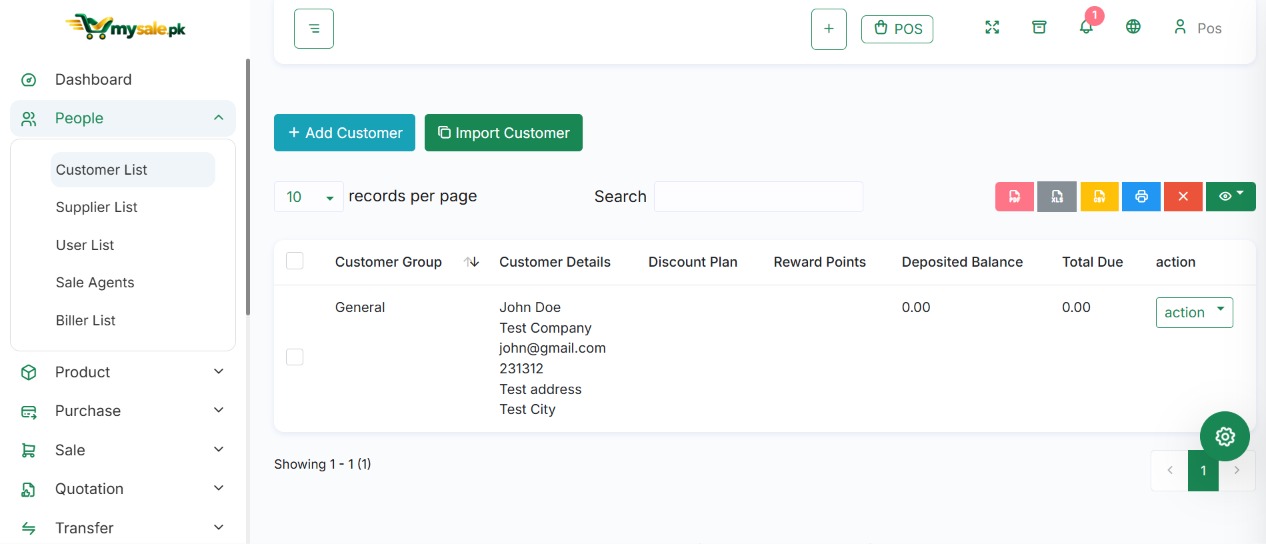
Task: Open the Pos user profile menu
Action: coord(1197,28)
